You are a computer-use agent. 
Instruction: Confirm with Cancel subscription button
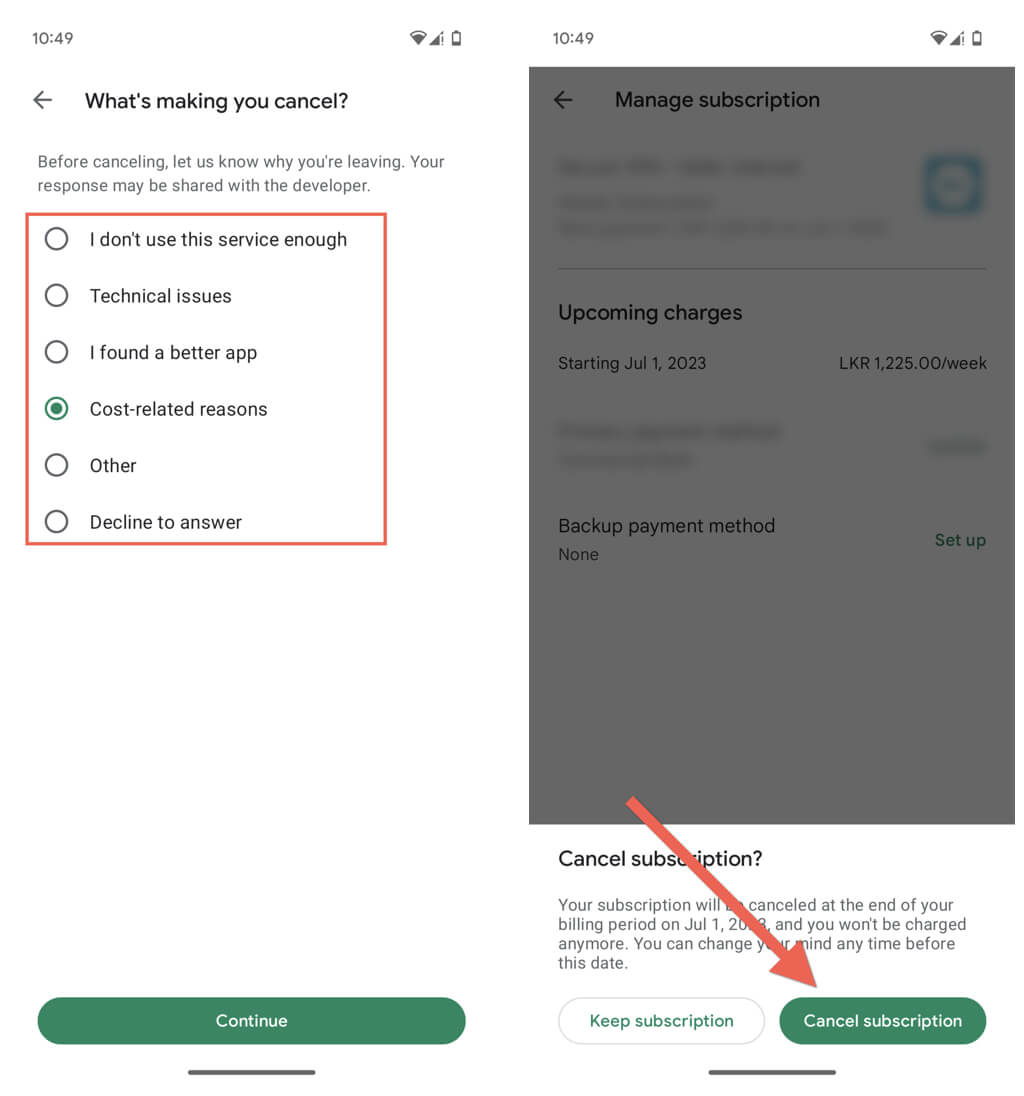point(883,1021)
